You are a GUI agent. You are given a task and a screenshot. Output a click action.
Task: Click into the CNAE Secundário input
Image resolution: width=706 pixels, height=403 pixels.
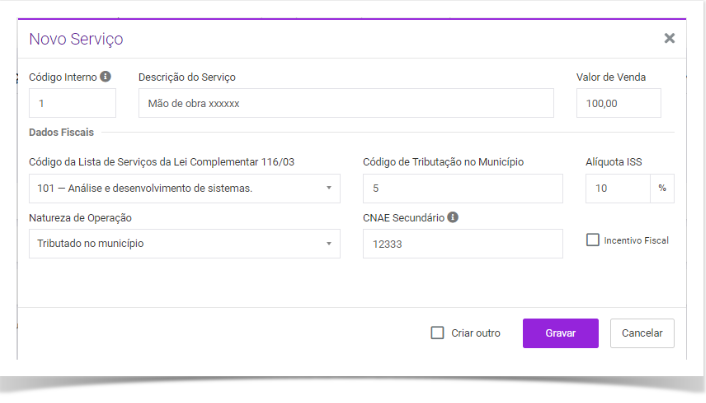(462, 243)
